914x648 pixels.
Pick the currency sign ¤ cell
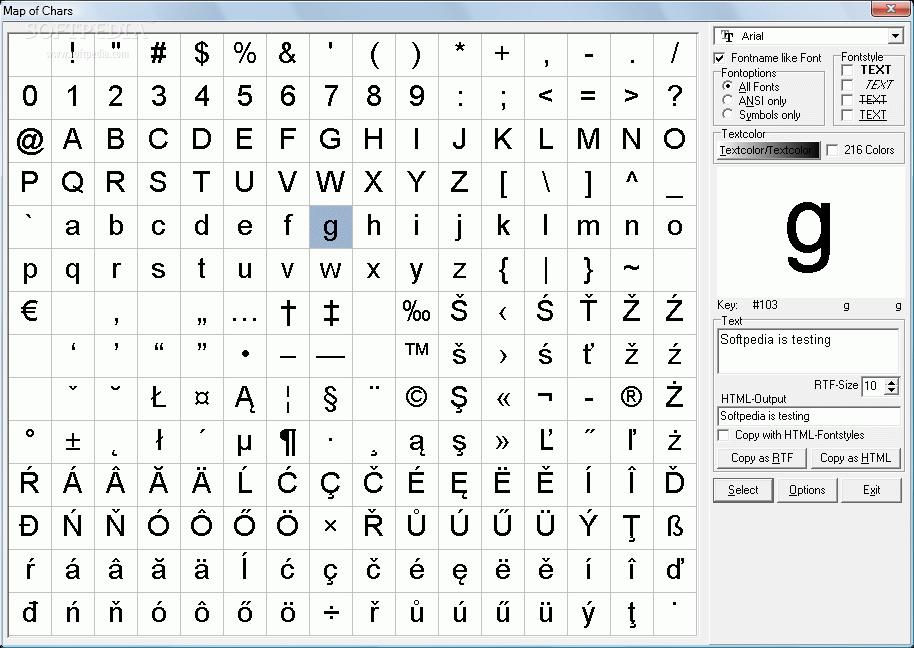click(x=202, y=399)
